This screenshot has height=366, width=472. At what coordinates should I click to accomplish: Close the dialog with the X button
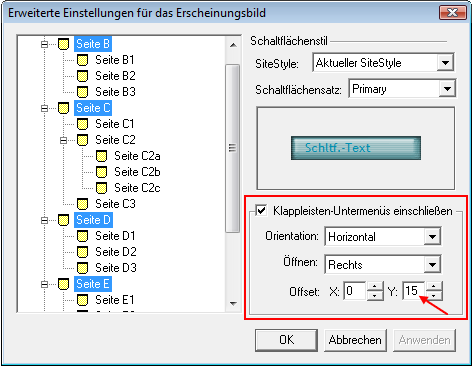pos(452,13)
